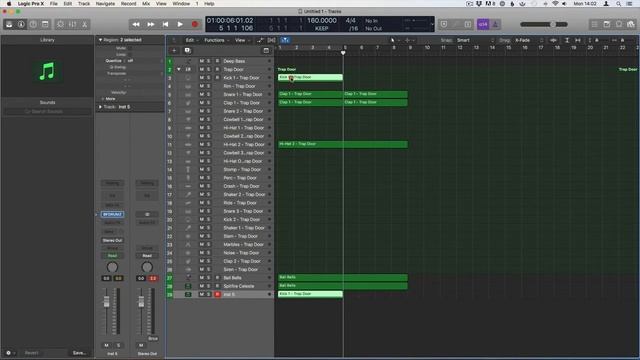This screenshot has width=640, height=360.
Task: Click the Rewind transport button
Action: 136,24
